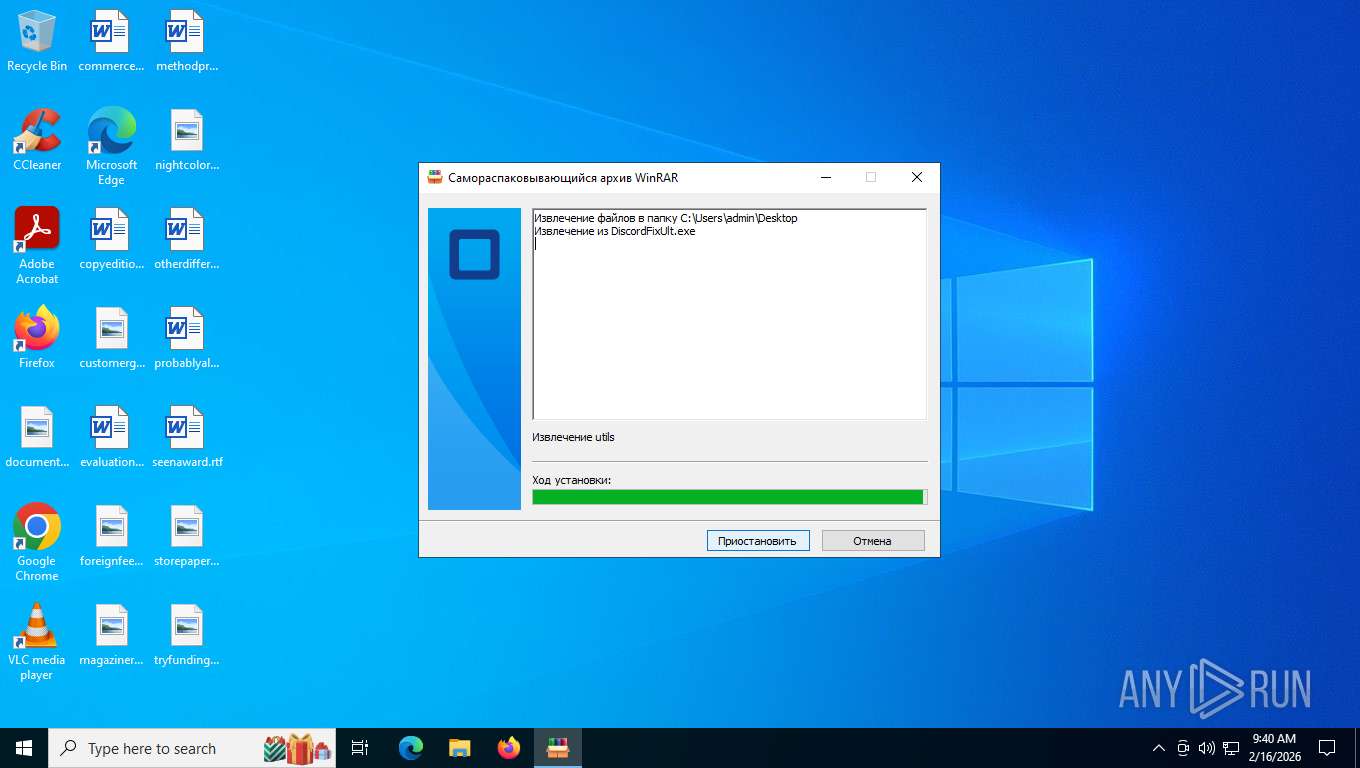
Task: Select the Recycle Bin desktop icon
Action: 37,41
